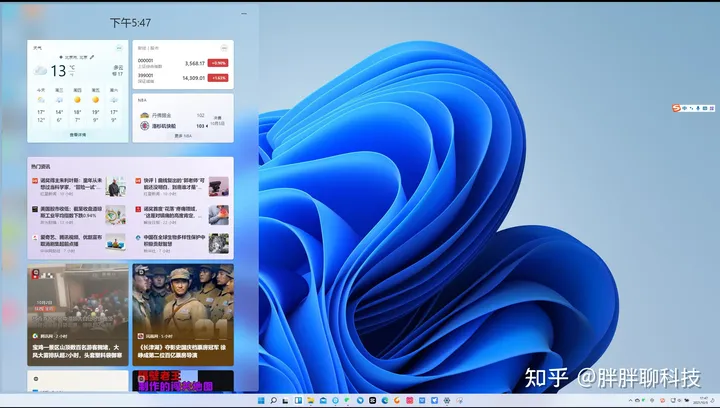Select the forecast column showing 14° and 6°
720x408 pixels.
[x=59, y=105]
